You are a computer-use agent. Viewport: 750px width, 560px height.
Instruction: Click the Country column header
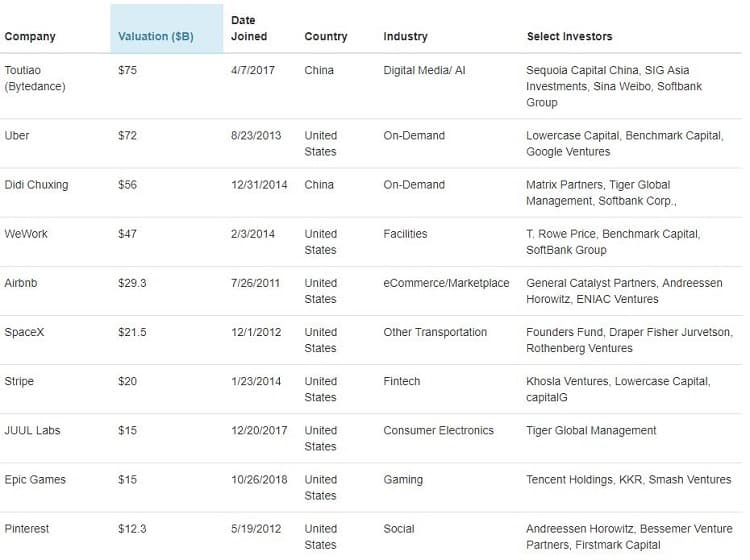(x=325, y=37)
